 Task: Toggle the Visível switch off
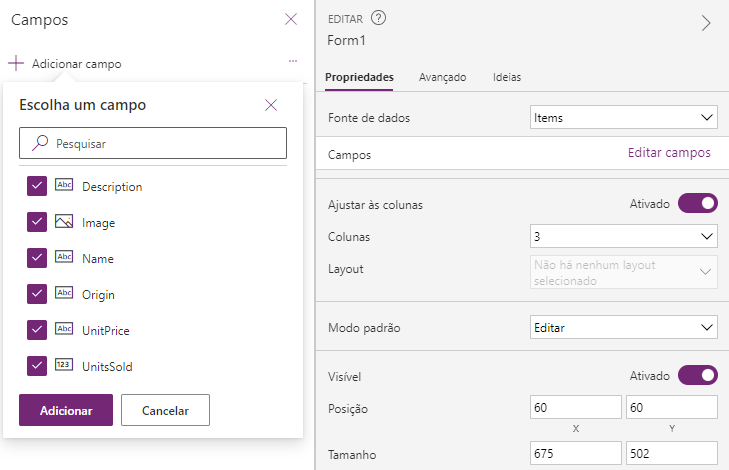coord(697,376)
